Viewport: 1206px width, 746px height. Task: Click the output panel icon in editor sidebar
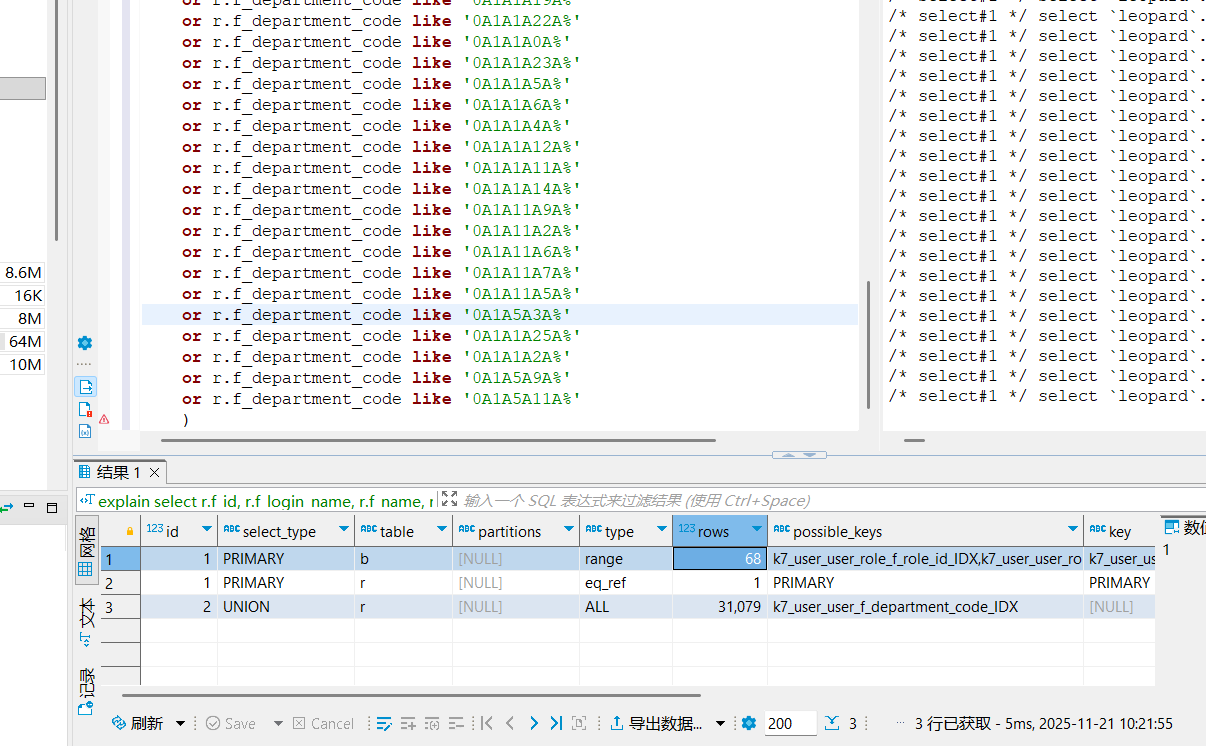[x=85, y=387]
